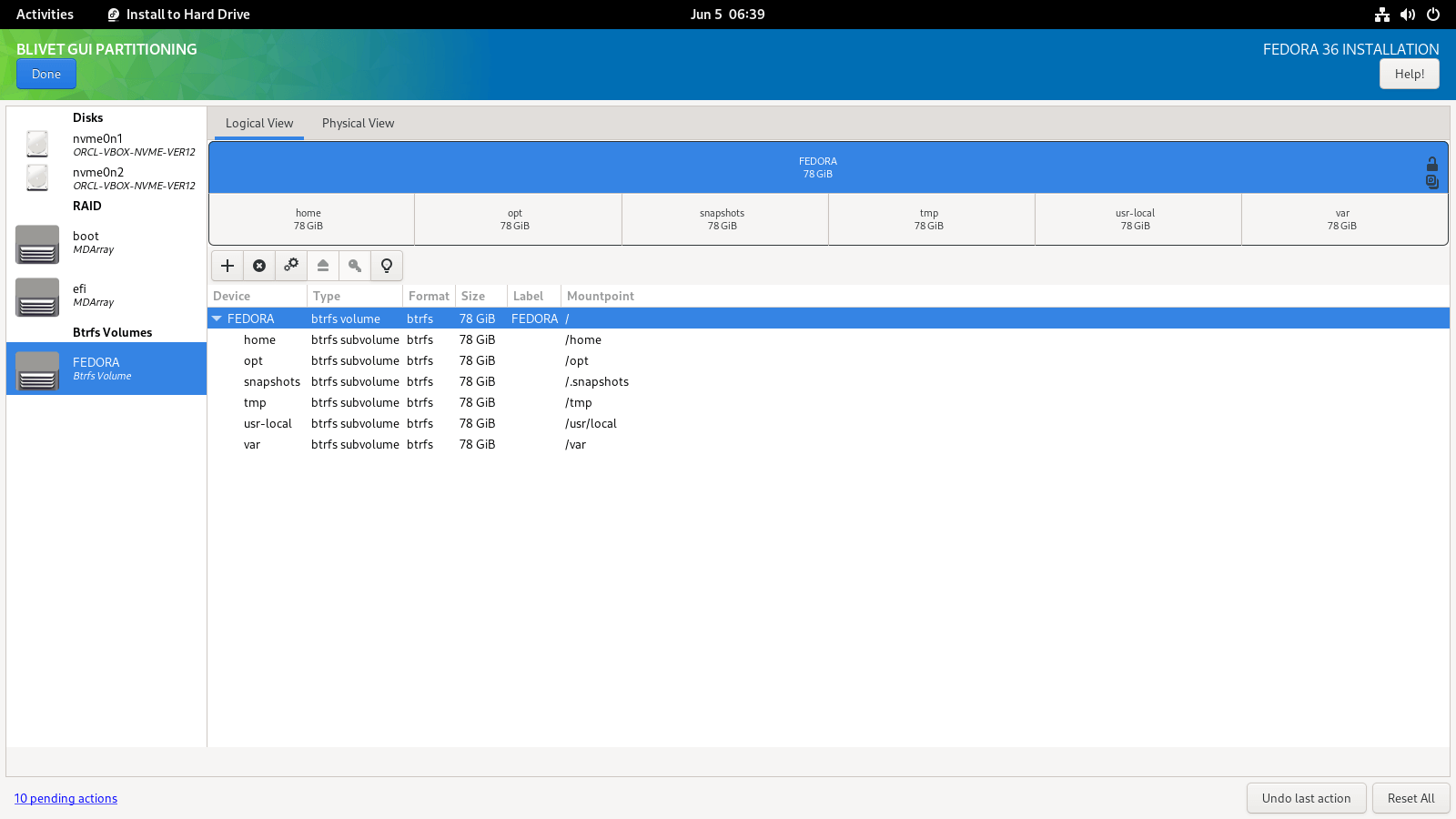
Task: Select the tmp subvolume block in diagram
Action: pyautogui.click(x=931, y=219)
